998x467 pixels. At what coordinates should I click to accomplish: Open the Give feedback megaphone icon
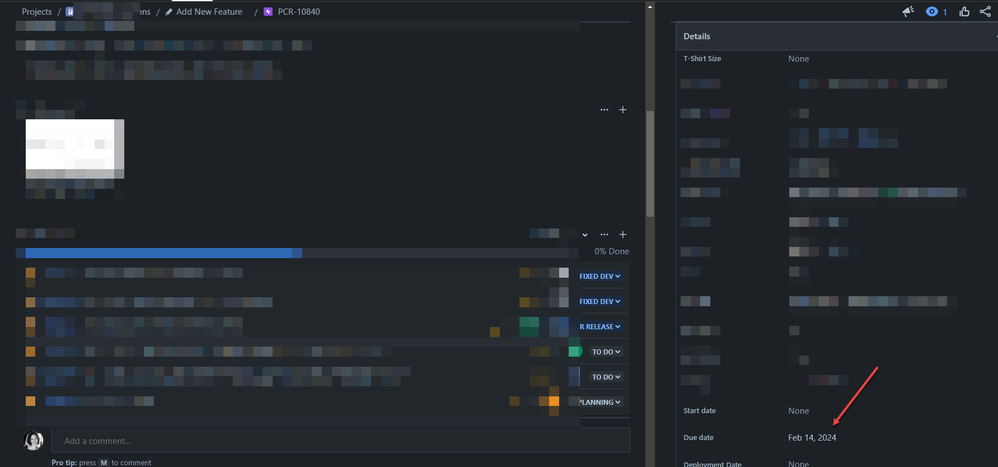(x=908, y=11)
